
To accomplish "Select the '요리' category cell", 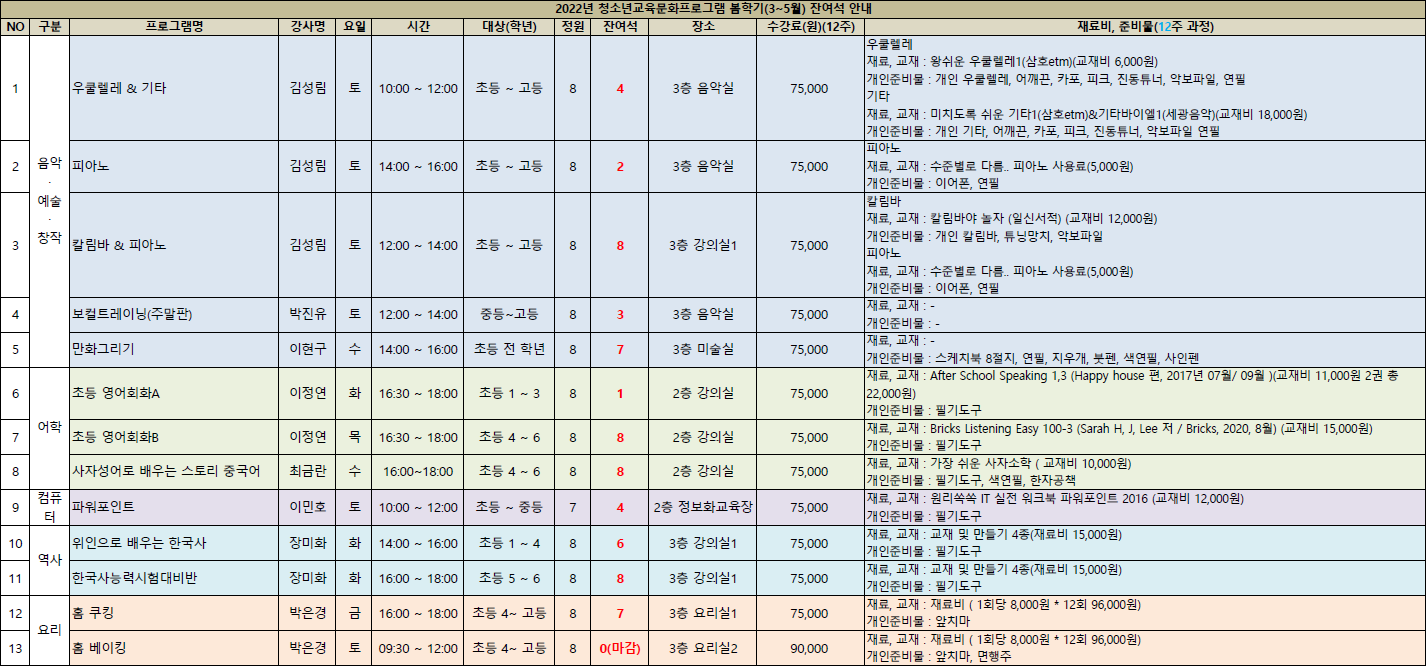I will pyautogui.click(x=49, y=630).
